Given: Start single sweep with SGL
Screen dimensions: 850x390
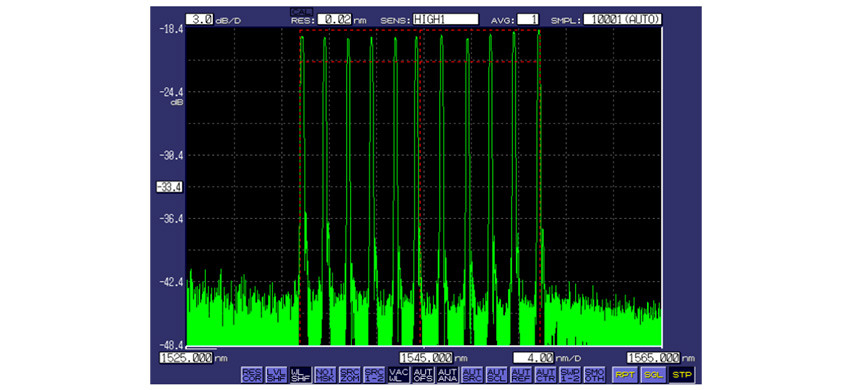Looking at the screenshot, I should click(x=653, y=375).
